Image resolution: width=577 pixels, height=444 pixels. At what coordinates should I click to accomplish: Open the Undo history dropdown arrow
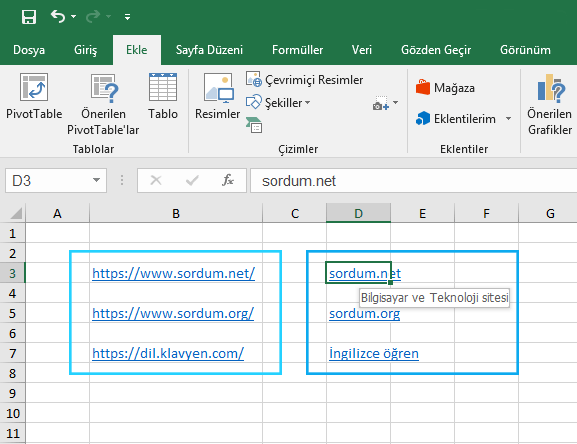[74, 17]
